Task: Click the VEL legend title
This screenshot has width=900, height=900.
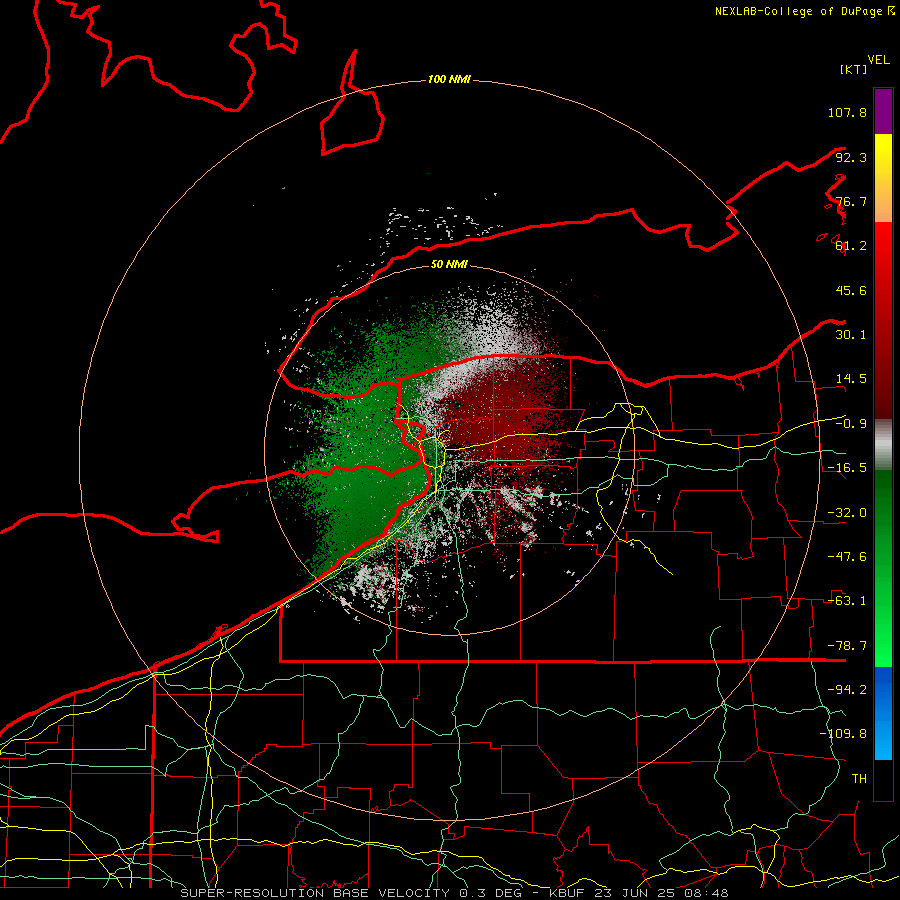Action: click(x=878, y=60)
